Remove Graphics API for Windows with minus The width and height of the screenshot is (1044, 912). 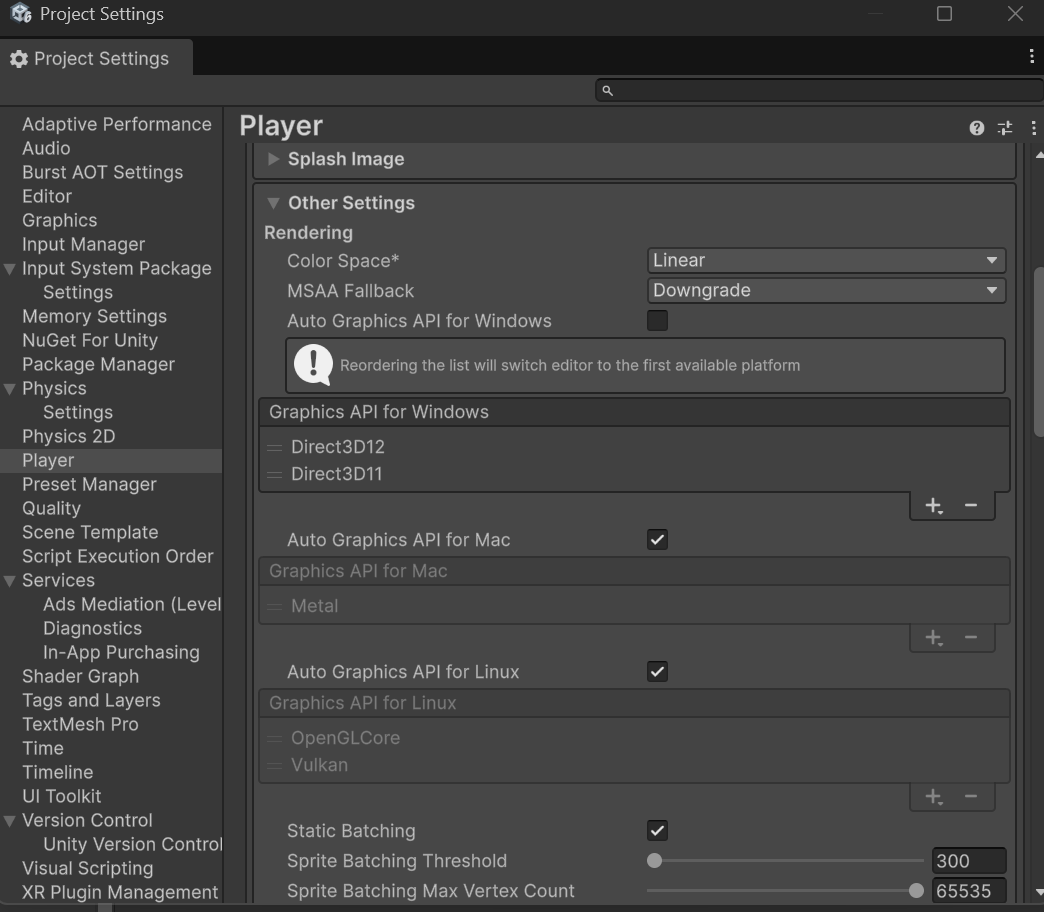971,506
